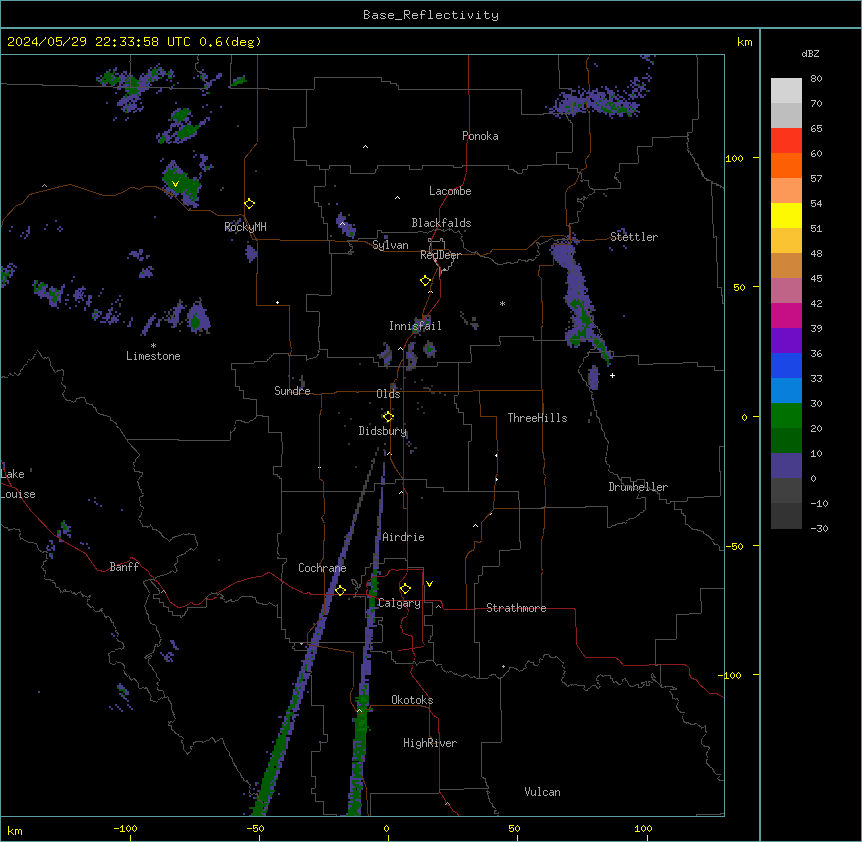862x842 pixels.
Task: Select the white 80 dBZ legend swatch
Action: (x=786, y=90)
